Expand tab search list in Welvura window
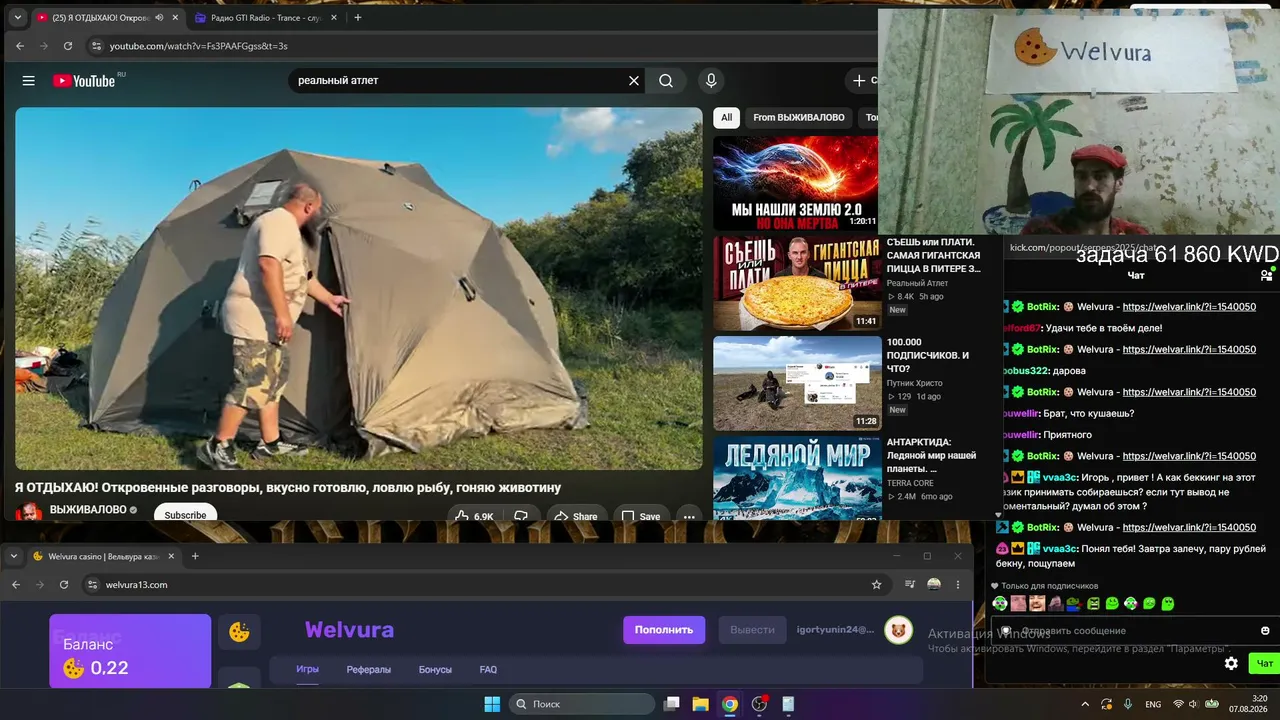This screenshot has width=1280, height=720. click(14, 556)
